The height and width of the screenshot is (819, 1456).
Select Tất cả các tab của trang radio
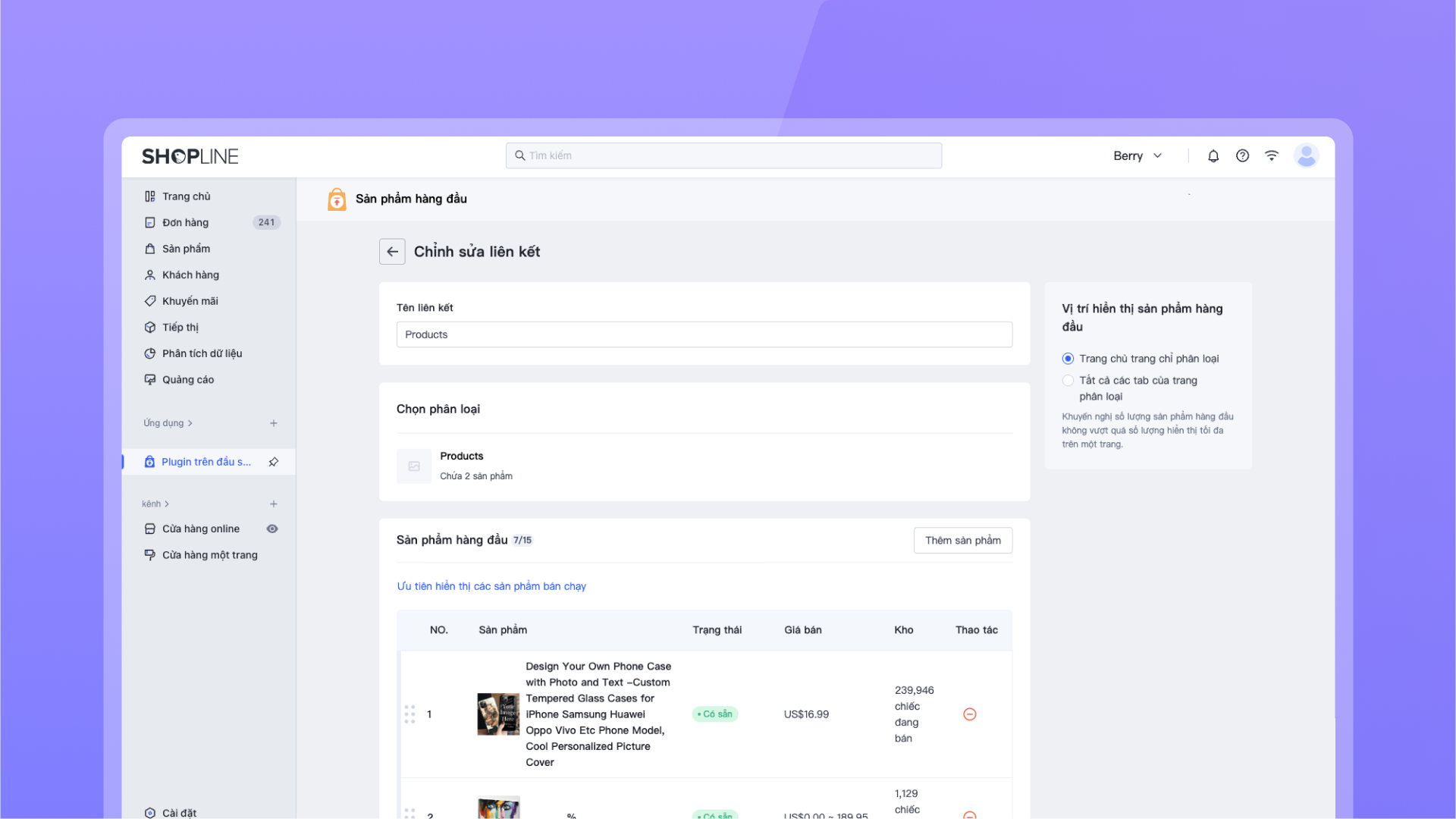[x=1068, y=381]
